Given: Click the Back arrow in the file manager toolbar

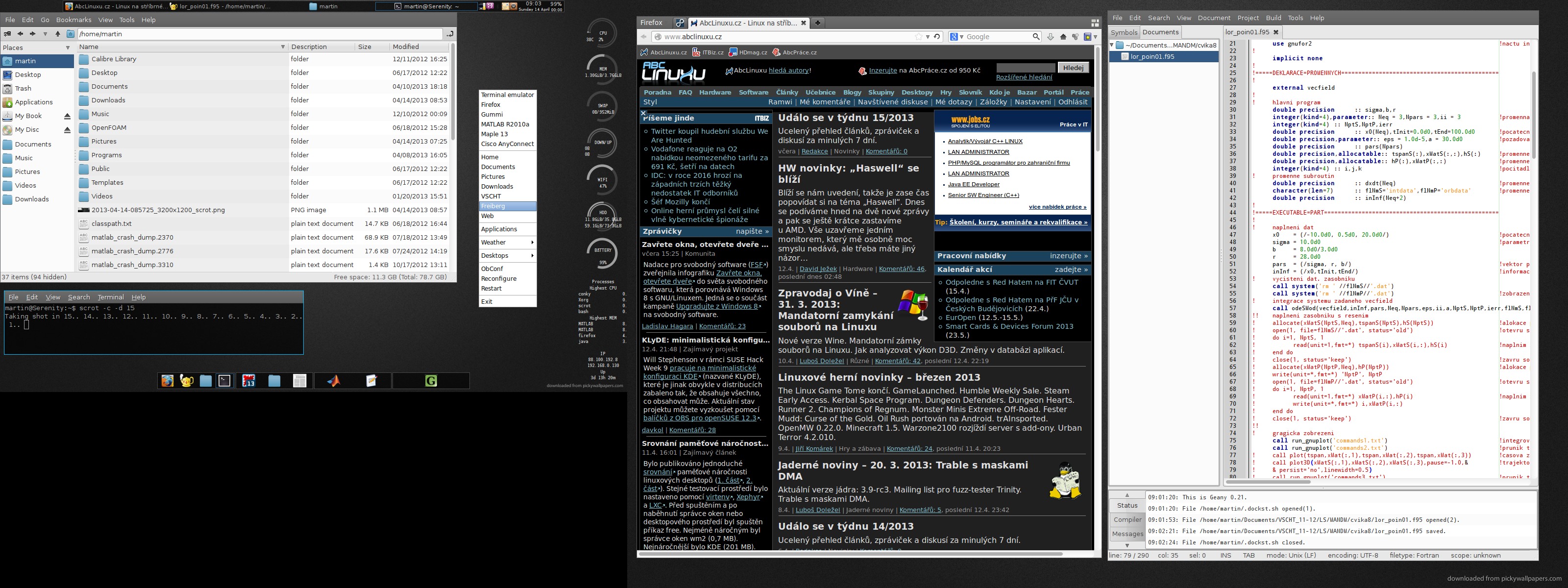Looking at the screenshot, I should [20, 34].
